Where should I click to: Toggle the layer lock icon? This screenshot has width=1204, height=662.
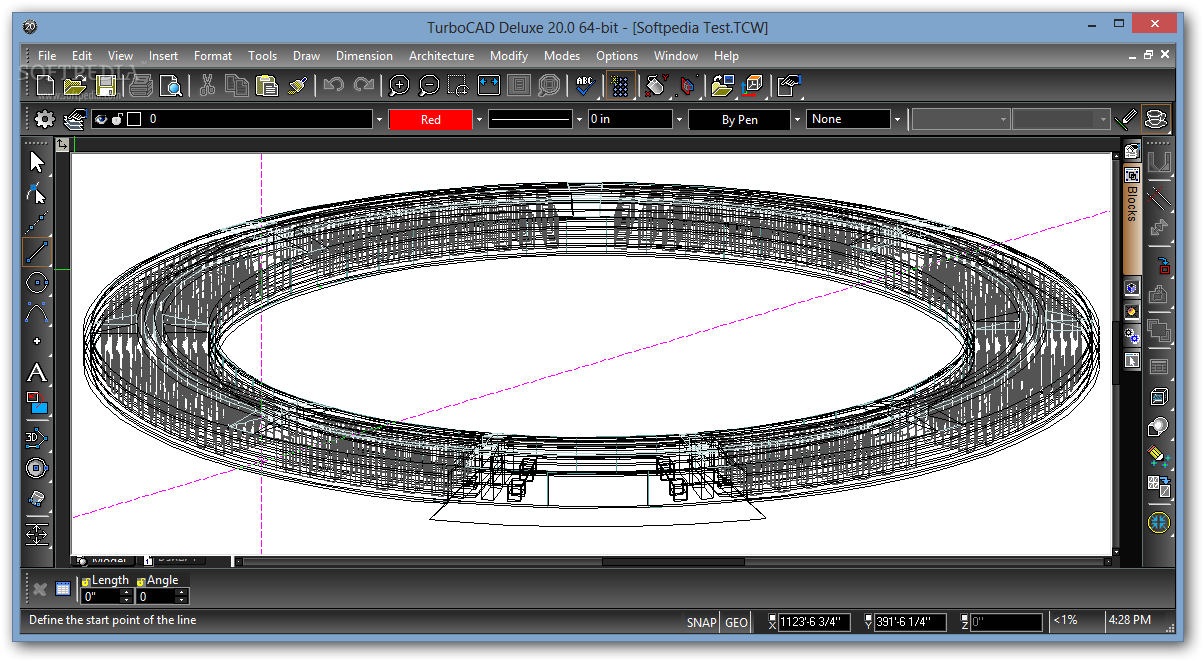(117, 119)
